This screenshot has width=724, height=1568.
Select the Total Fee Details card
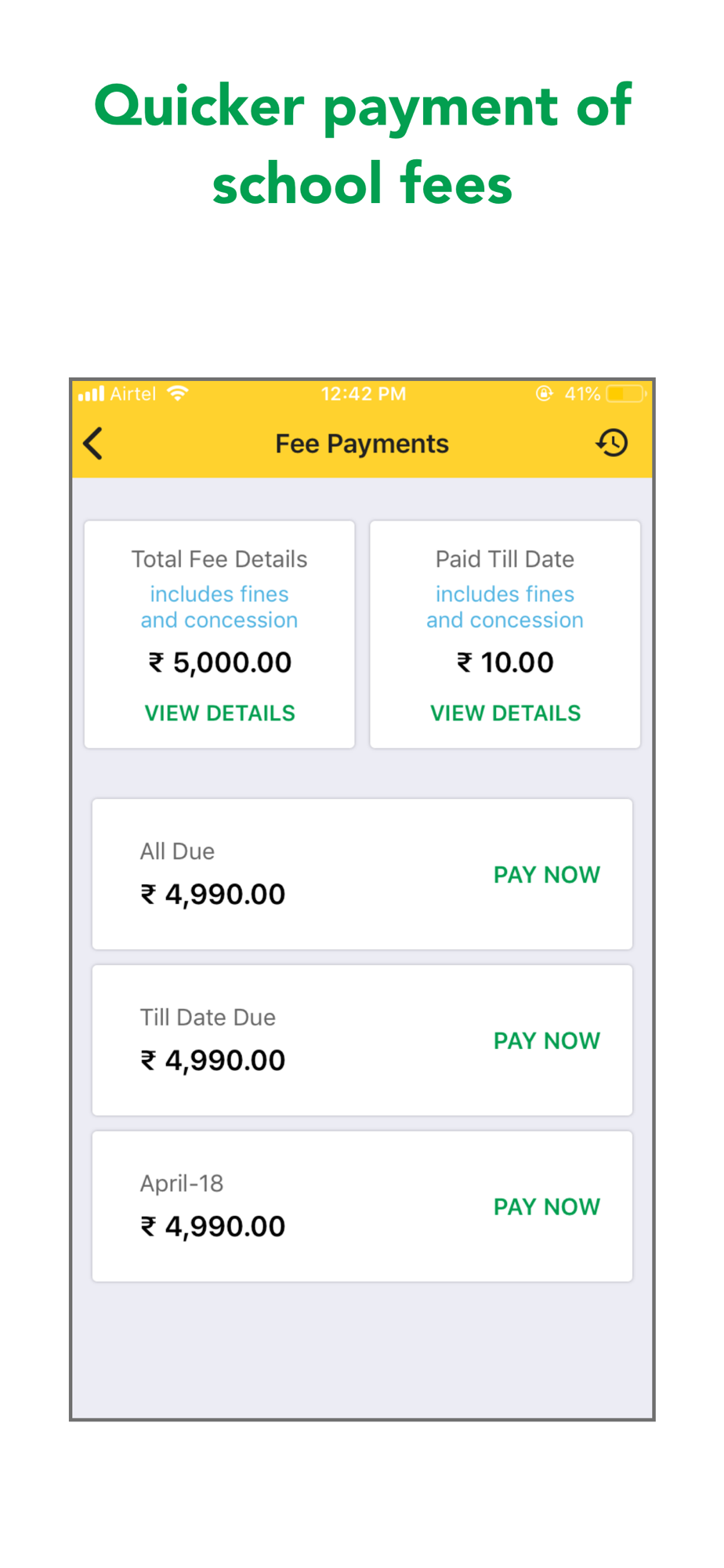pyautogui.click(x=219, y=634)
